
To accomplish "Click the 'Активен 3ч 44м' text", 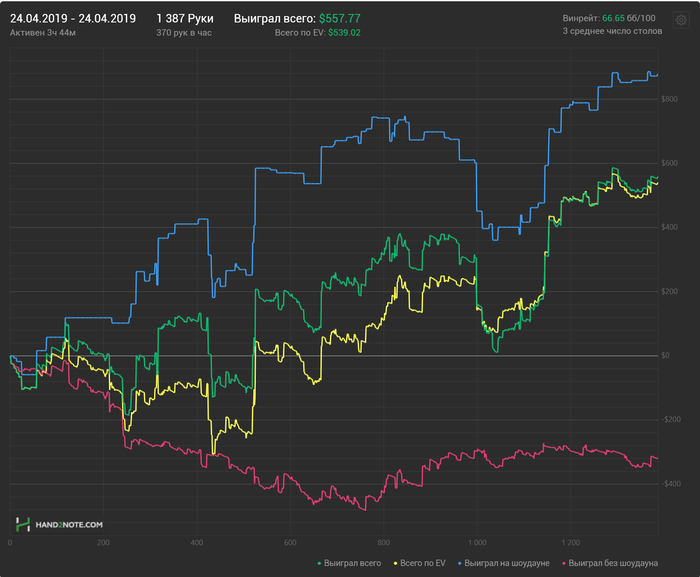I will (x=43, y=33).
